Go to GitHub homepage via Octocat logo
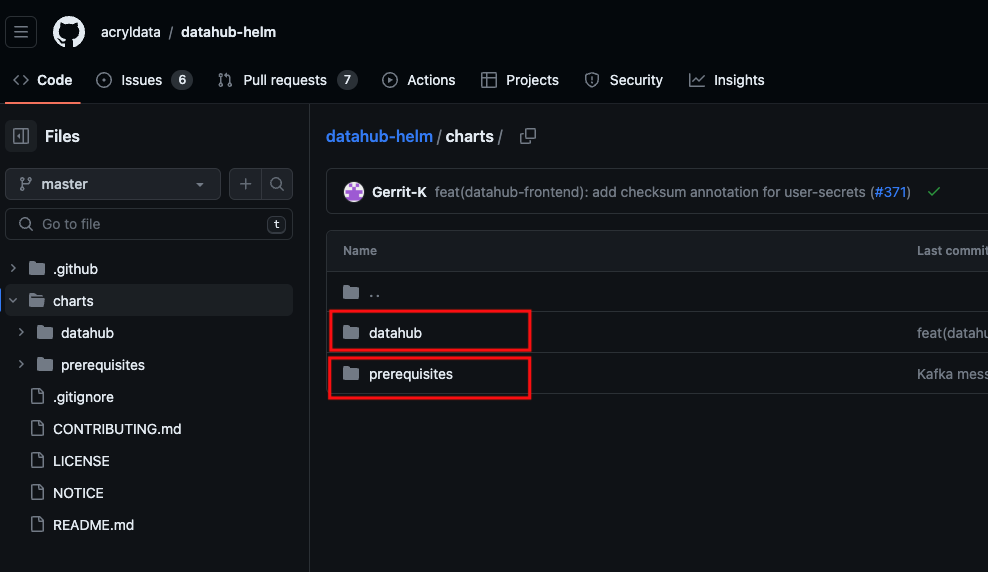This screenshot has width=988, height=572. 69,31
